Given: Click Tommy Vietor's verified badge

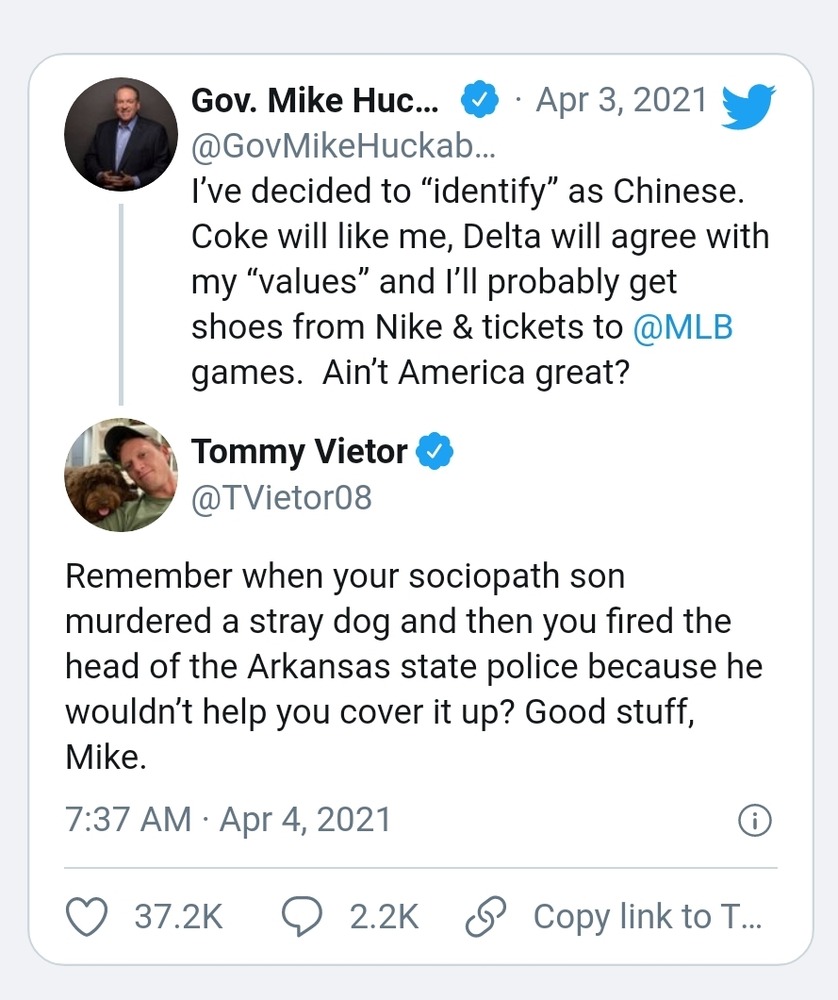Looking at the screenshot, I should (x=435, y=452).
